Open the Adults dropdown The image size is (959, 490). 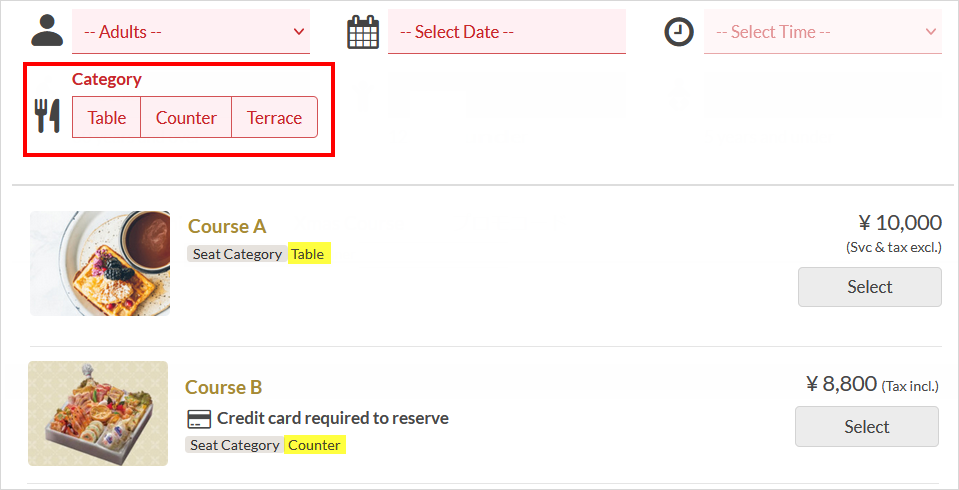pos(191,32)
